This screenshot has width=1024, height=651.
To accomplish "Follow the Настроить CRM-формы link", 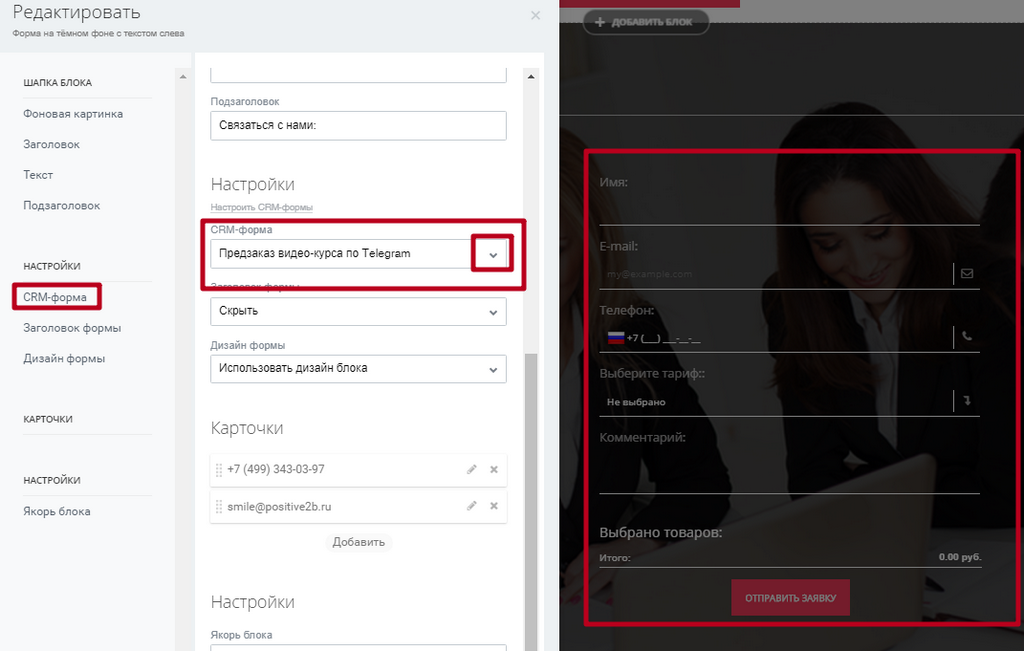I will (261, 207).
